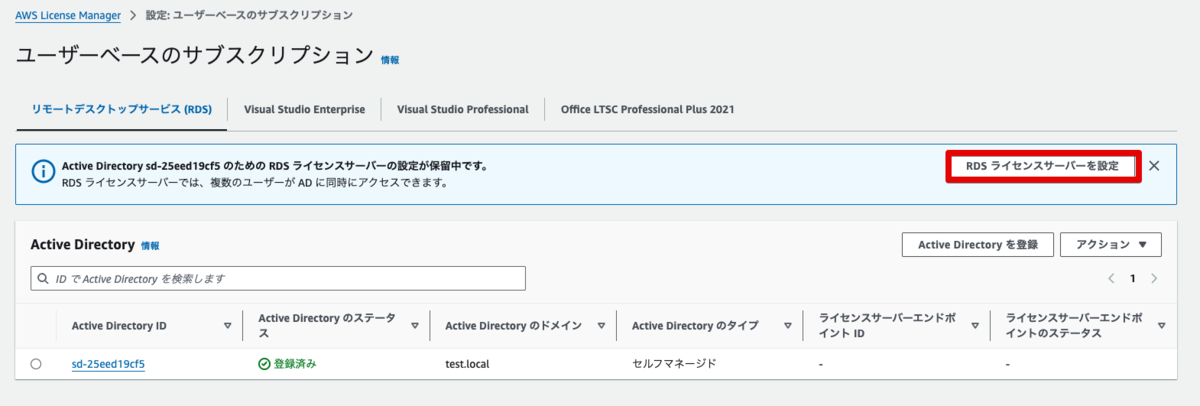Open the アクション dropdown menu
Screen dimensions: 1200x406
click(1110, 244)
